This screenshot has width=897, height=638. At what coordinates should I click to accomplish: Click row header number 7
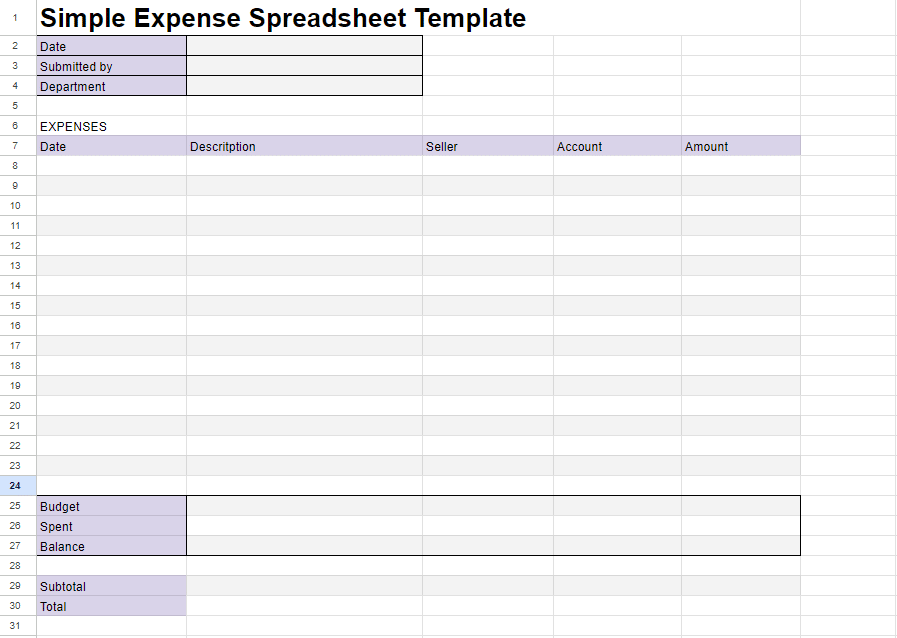[15, 146]
